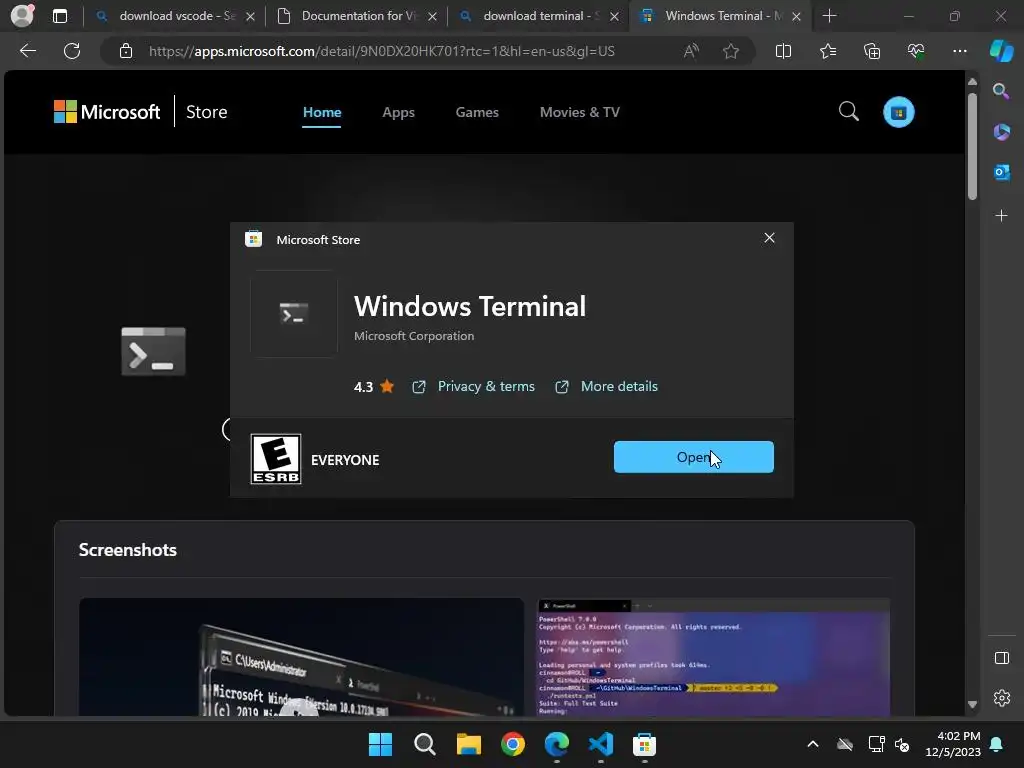Select Home in Store navigation

click(322, 112)
